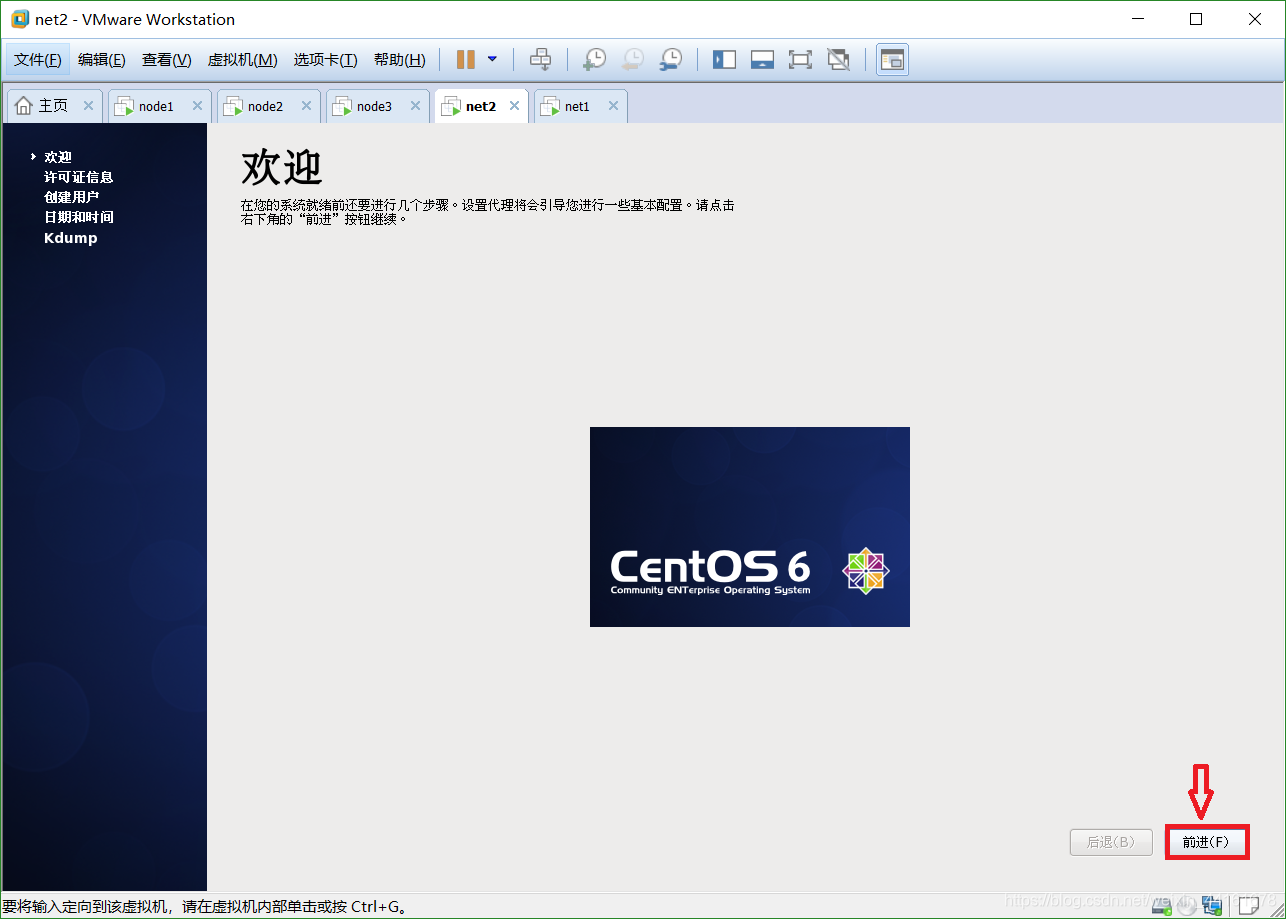Click the 后退(B) back button
This screenshot has width=1286, height=919.
tap(1110, 842)
